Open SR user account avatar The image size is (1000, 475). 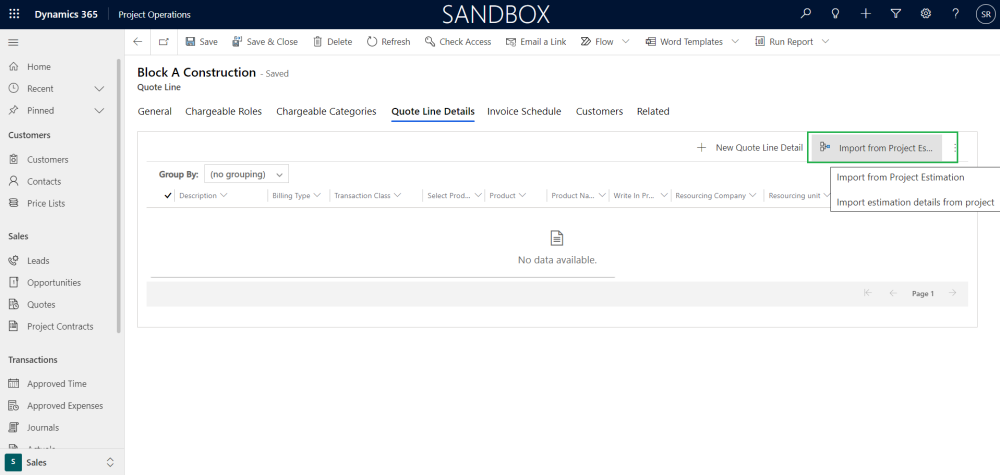[x=985, y=14]
